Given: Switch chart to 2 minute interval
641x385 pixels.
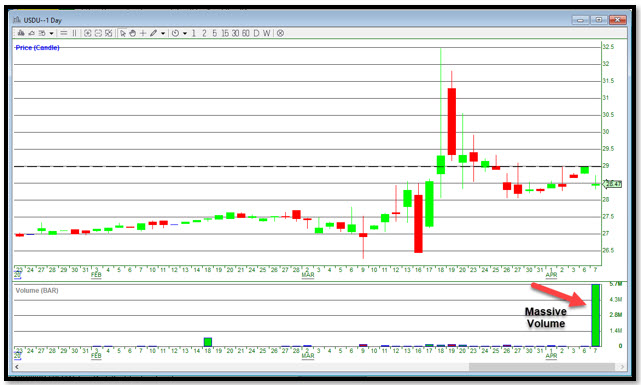Looking at the screenshot, I should [x=204, y=34].
